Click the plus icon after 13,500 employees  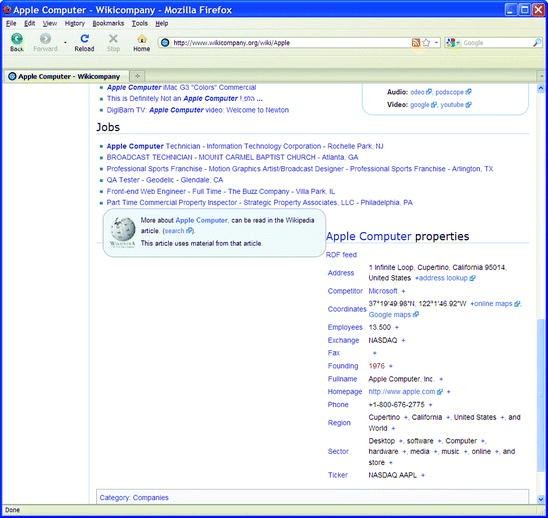396,328
